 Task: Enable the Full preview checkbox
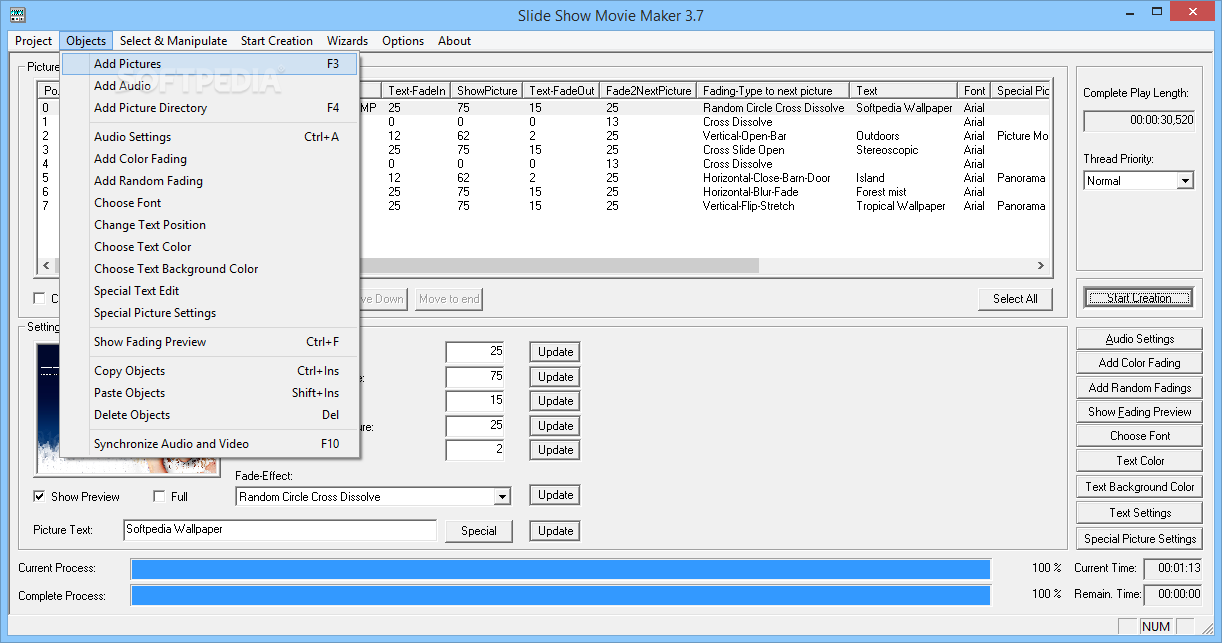[x=159, y=496]
